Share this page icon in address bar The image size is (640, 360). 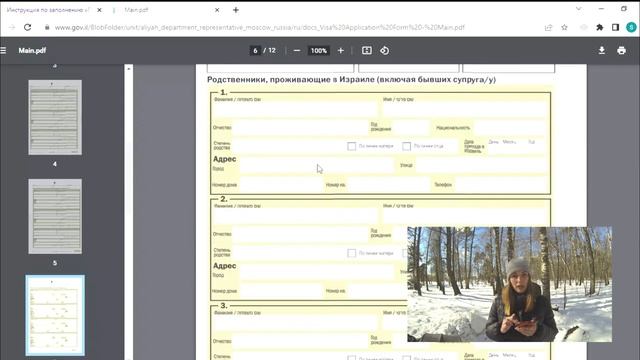pos(548,27)
